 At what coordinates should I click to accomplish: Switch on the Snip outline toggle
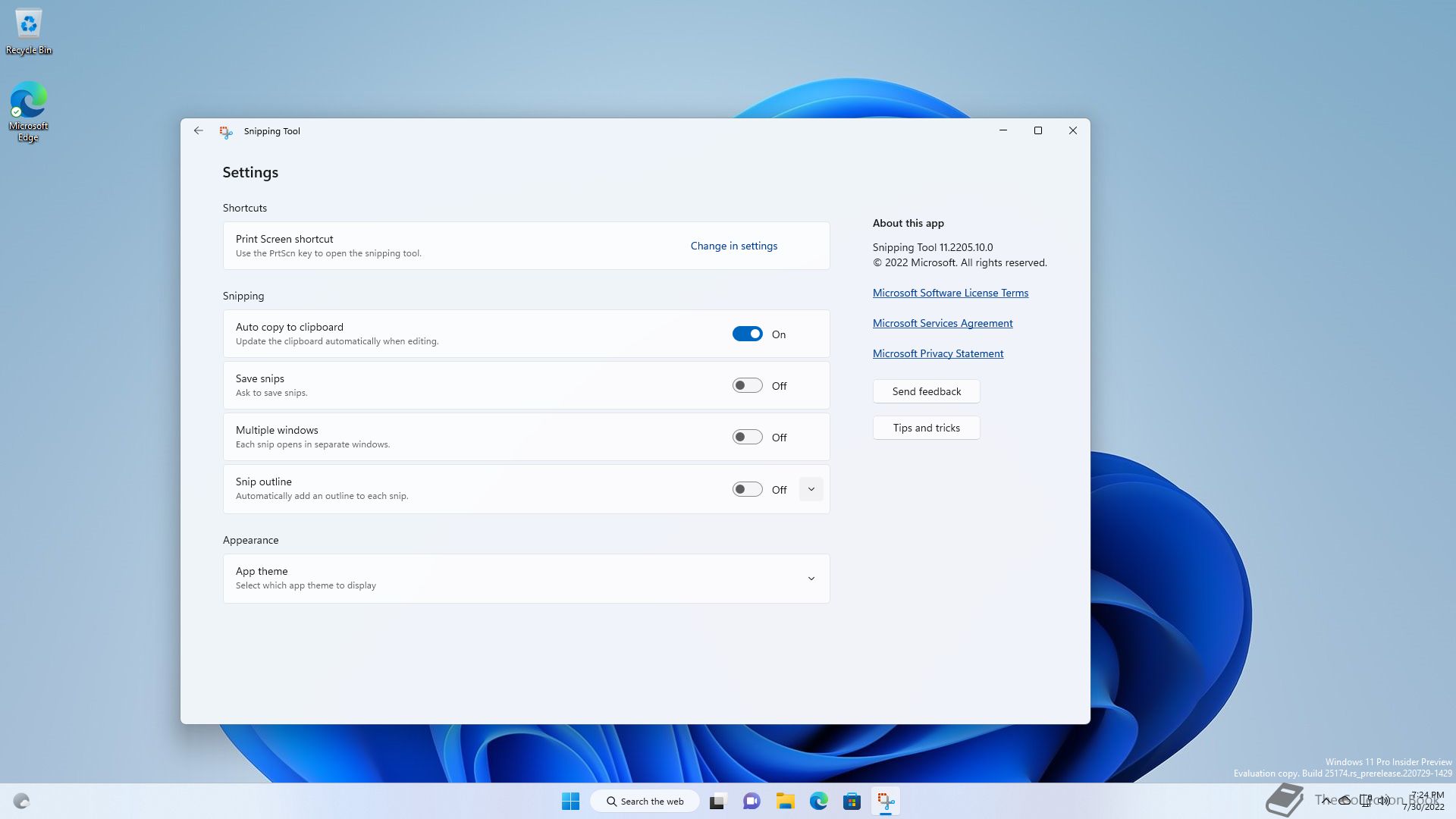(747, 489)
